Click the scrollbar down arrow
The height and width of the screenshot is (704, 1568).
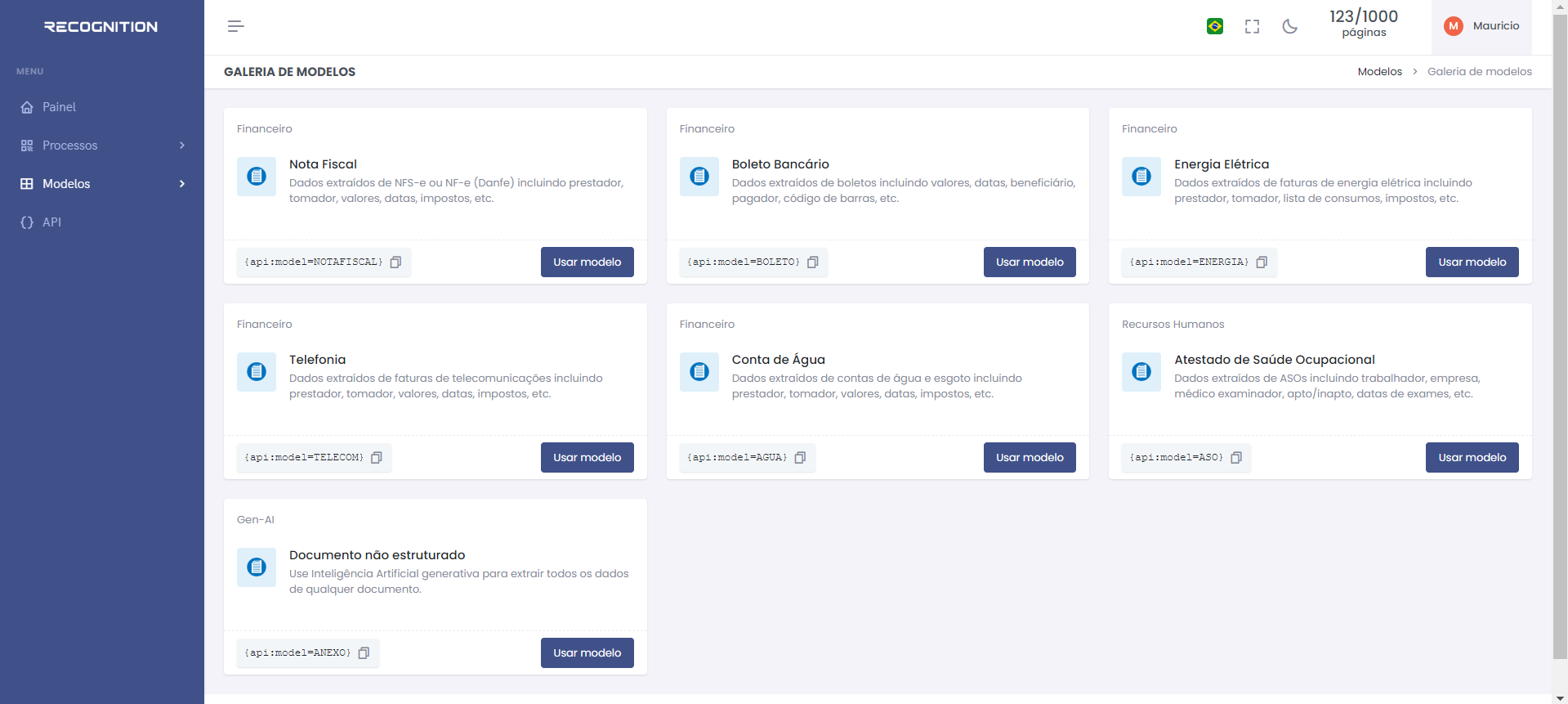tap(1560, 697)
